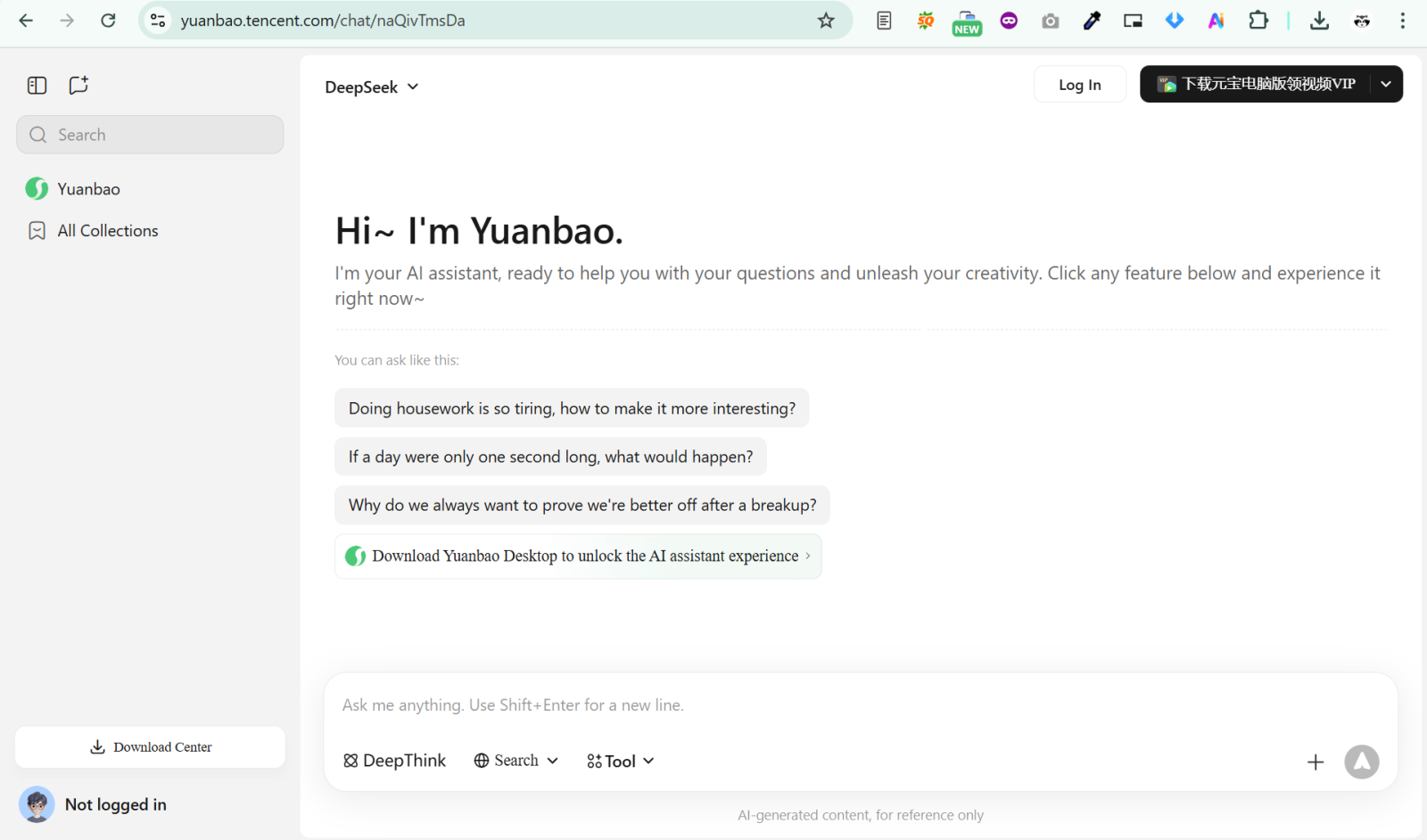Click the Log In button
Screen dimensions: 1427x840
click(x=1079, y=85)
